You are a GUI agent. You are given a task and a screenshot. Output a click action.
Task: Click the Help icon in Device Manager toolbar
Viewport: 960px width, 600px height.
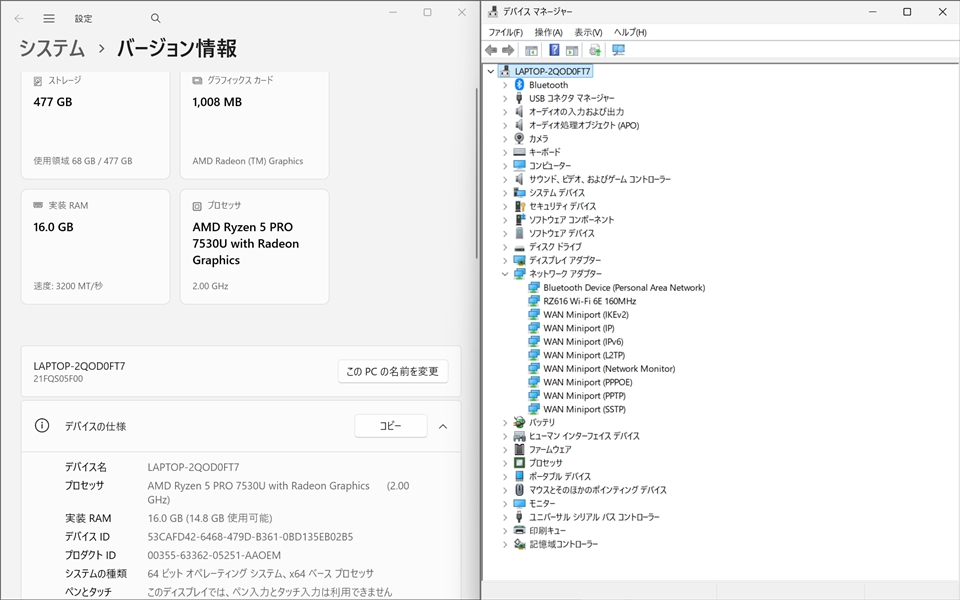pyautogui.click(x=553, y=50)
